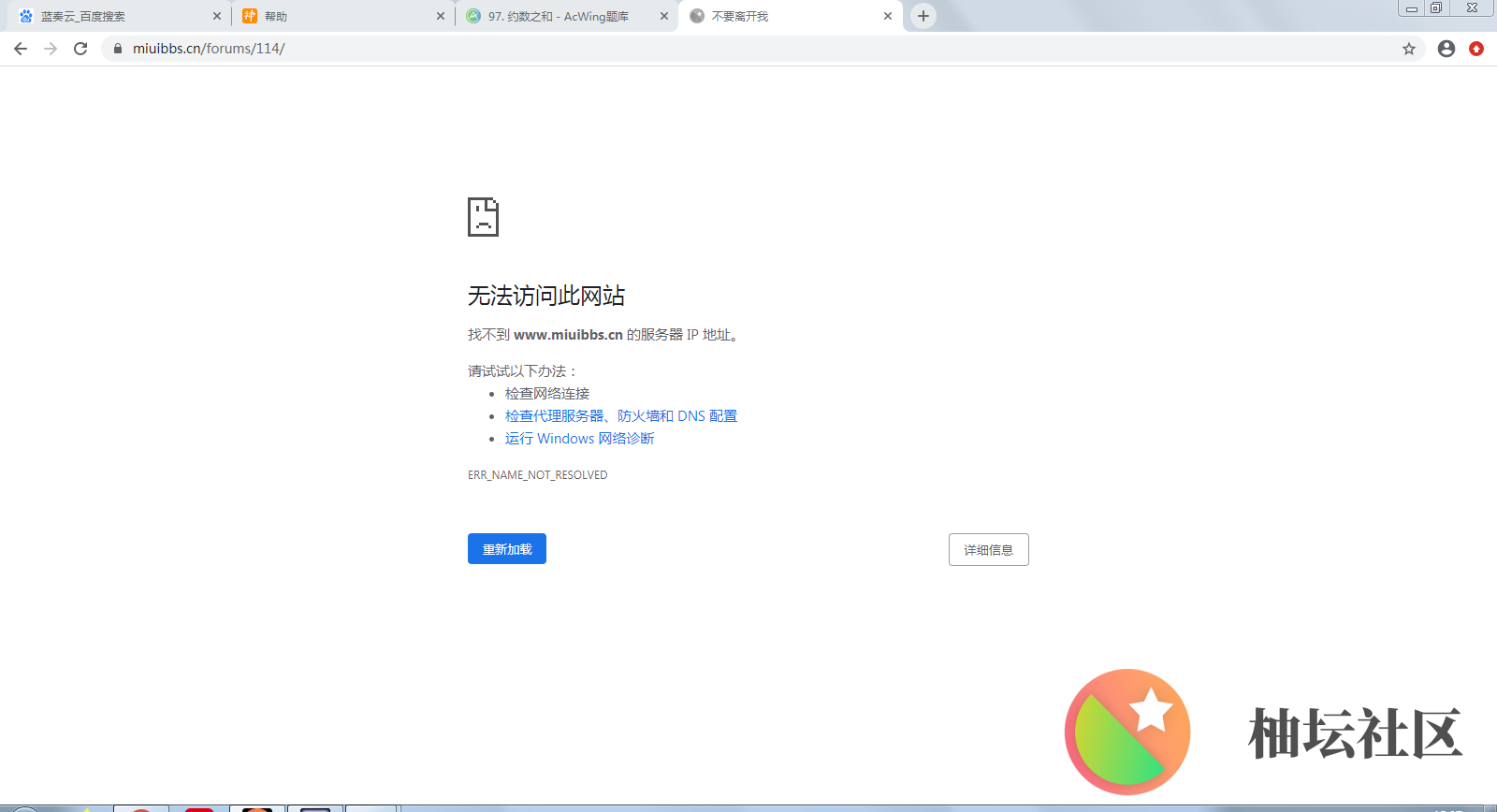Screen dimensions: 1497x812
Task: Open the user profile avatar icon
Action: pos(1446,49)
